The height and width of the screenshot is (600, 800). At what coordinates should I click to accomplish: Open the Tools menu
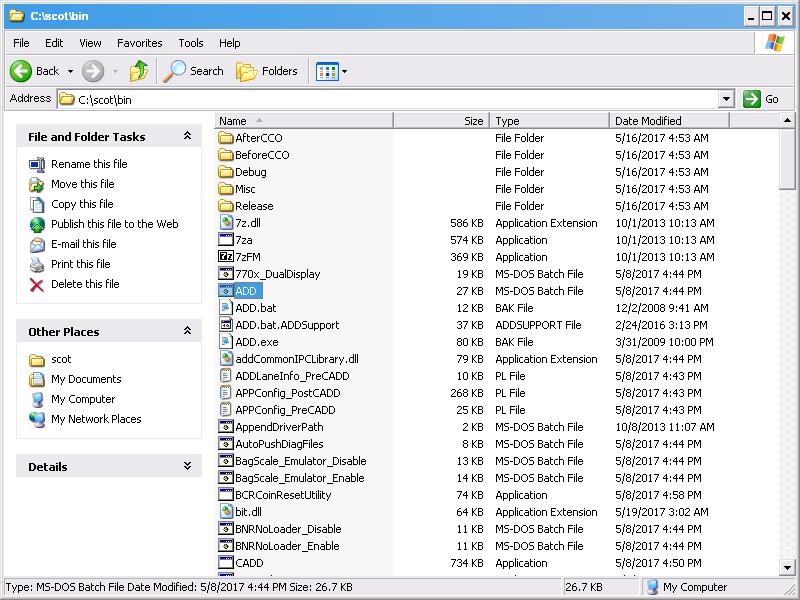click(191, 43)
